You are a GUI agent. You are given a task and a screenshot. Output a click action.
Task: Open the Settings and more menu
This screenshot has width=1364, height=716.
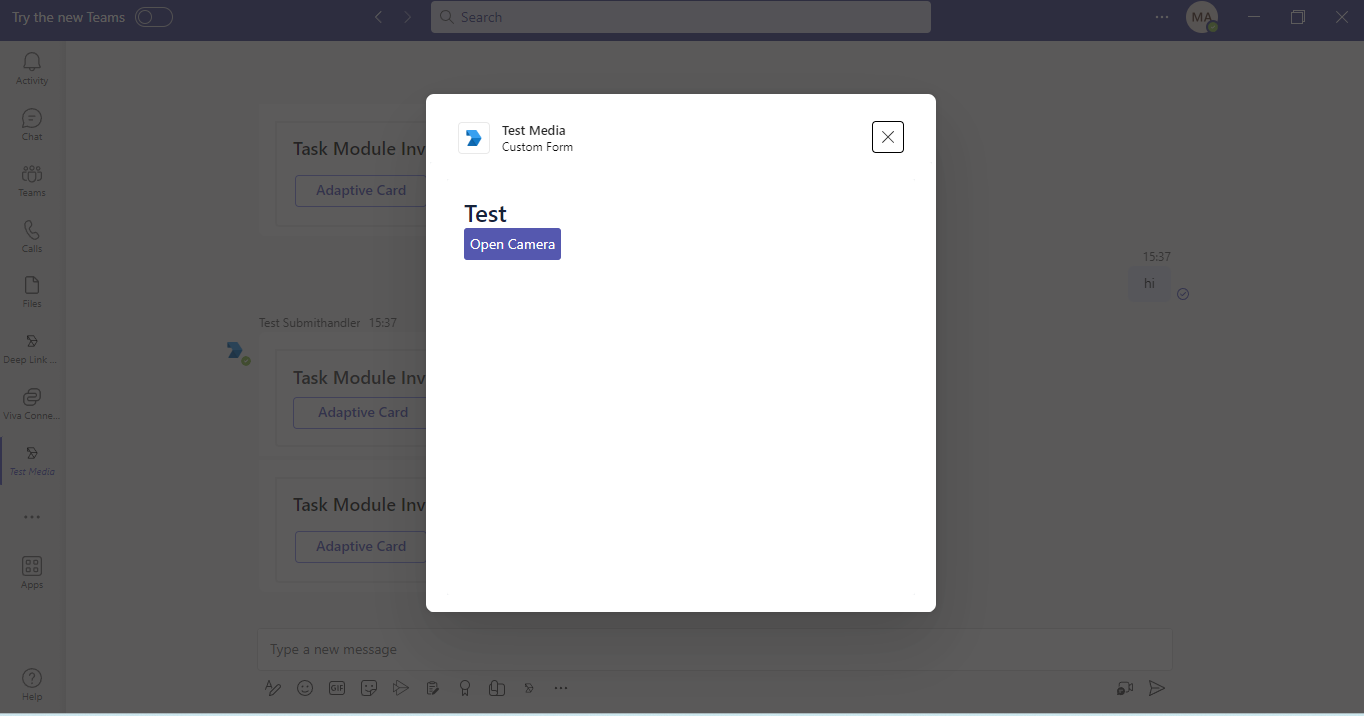pyautogui.click(x=1161, y=17)
